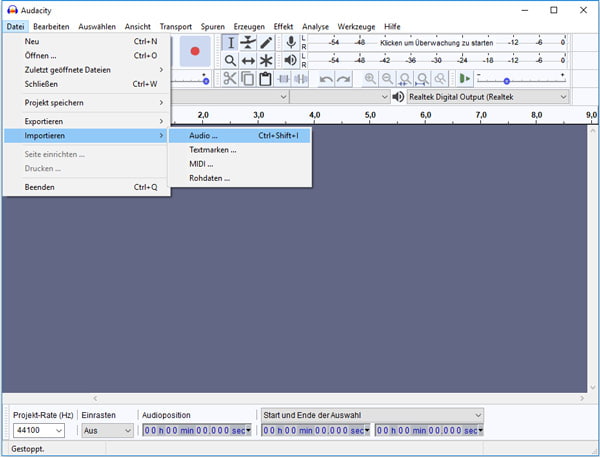This screenshot has height=457, width=600.
Task: Expand Projekt speichern submenu
Action: tap(86, 103)
